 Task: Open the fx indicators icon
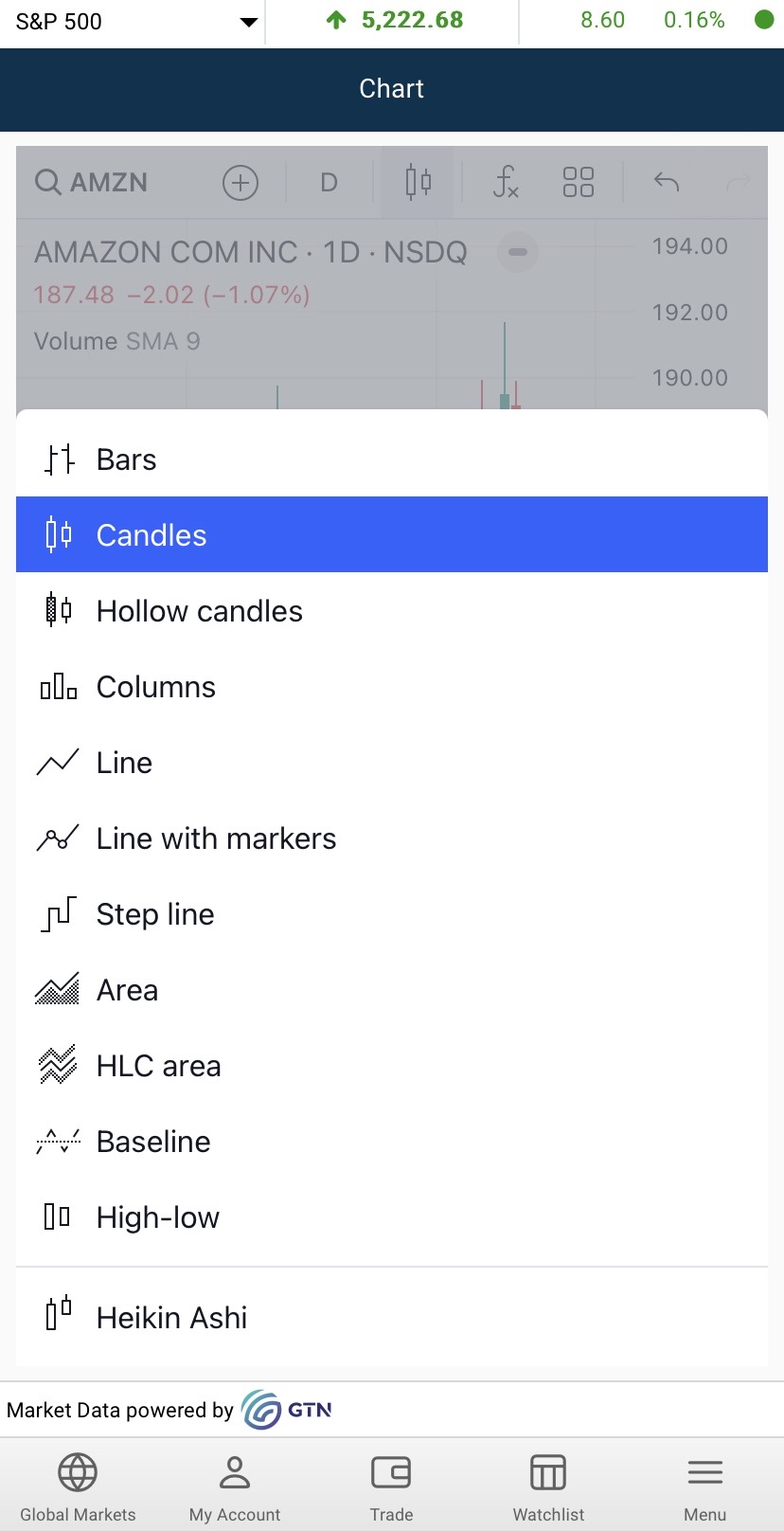(506, 182)
